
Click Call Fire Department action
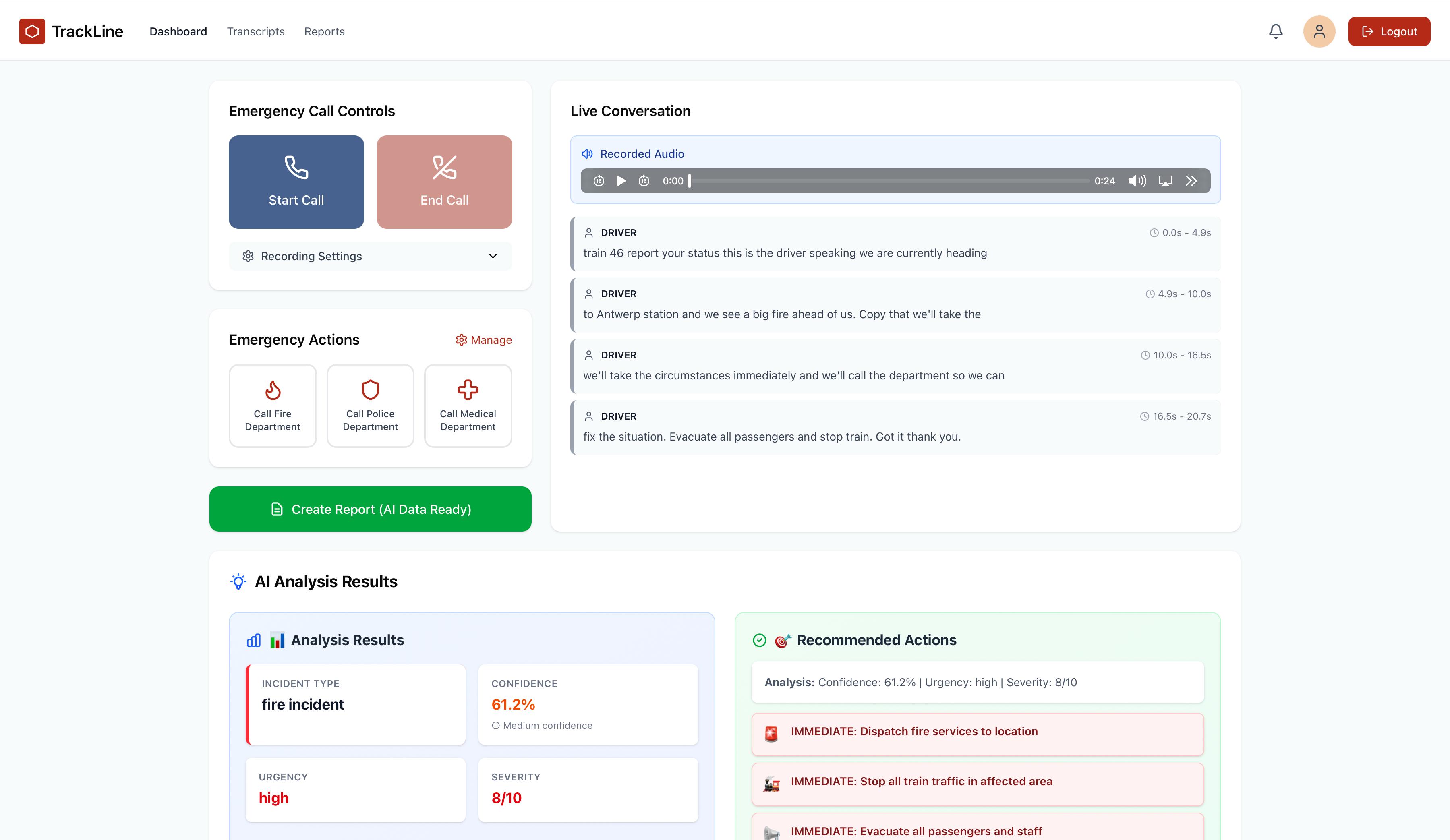[x=273, y=406]
